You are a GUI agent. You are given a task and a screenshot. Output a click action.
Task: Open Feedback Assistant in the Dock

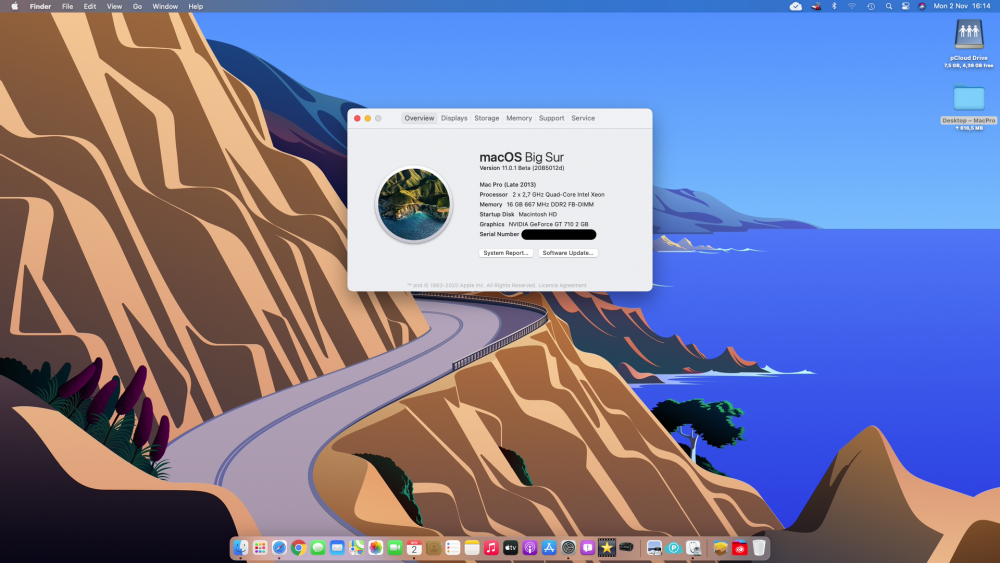pyautogui.click(x=587, y=547)
